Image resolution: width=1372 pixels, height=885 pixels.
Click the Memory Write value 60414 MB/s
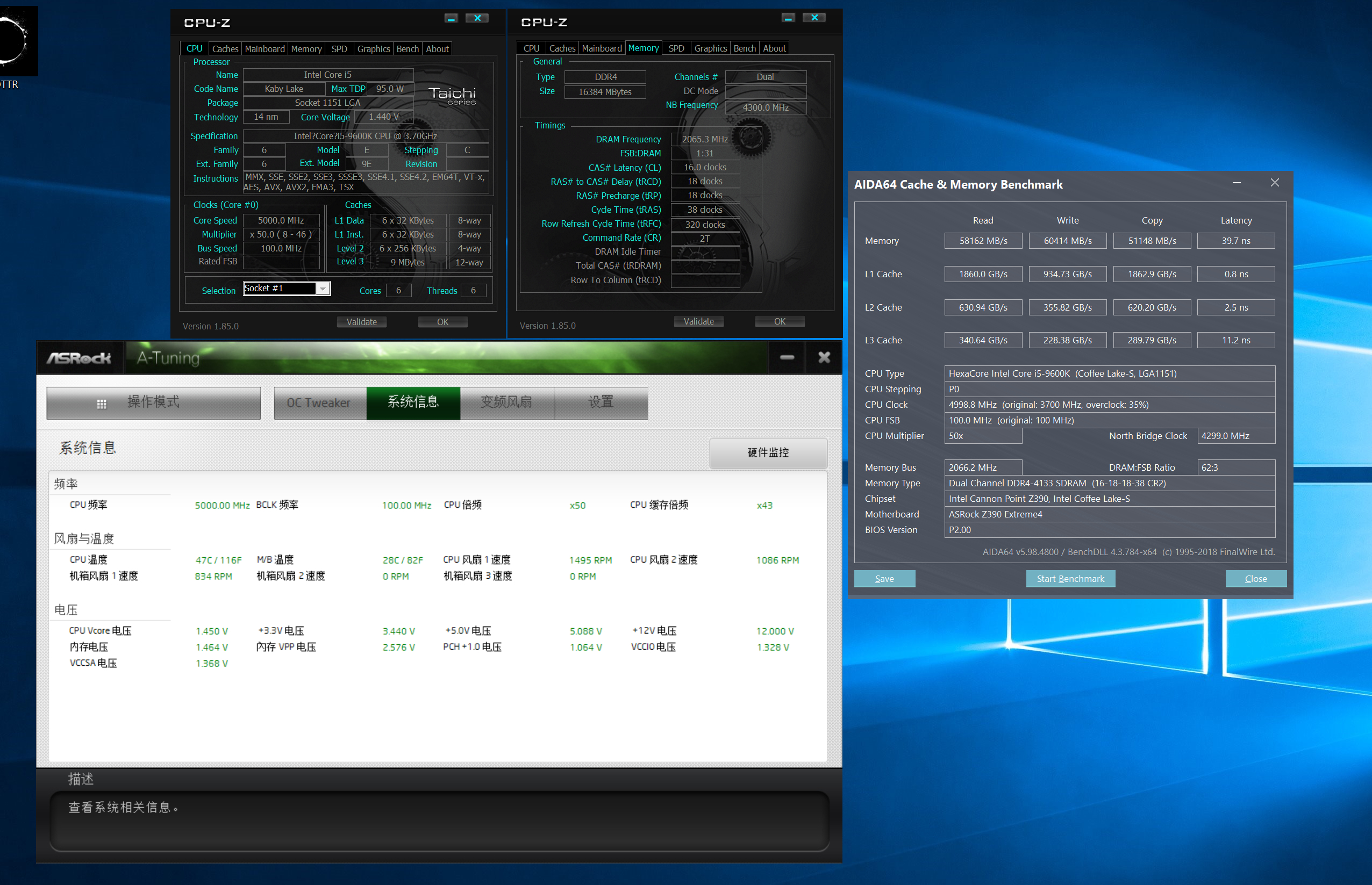1068,241
